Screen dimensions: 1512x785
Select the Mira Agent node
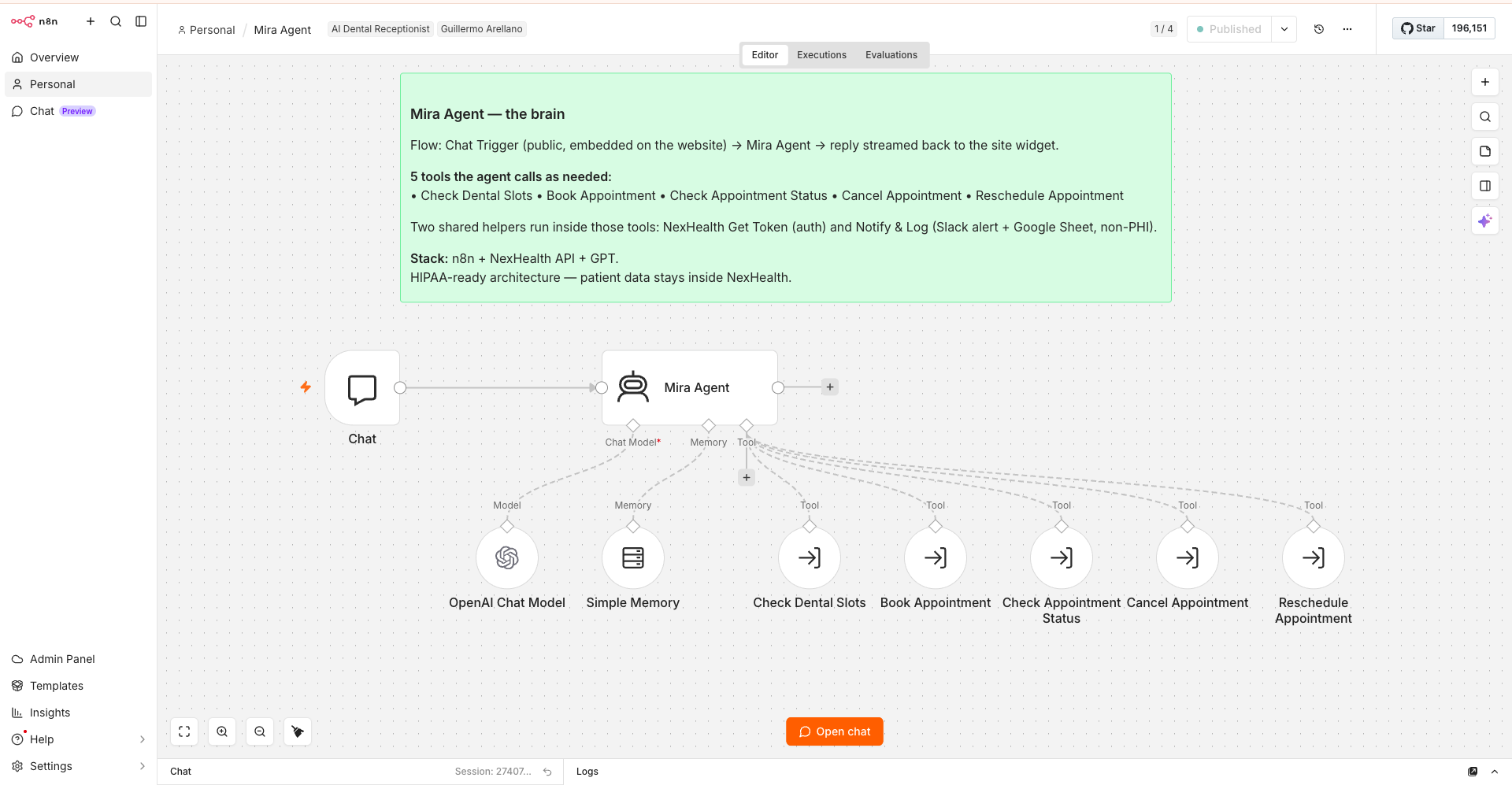pos(690,387)
